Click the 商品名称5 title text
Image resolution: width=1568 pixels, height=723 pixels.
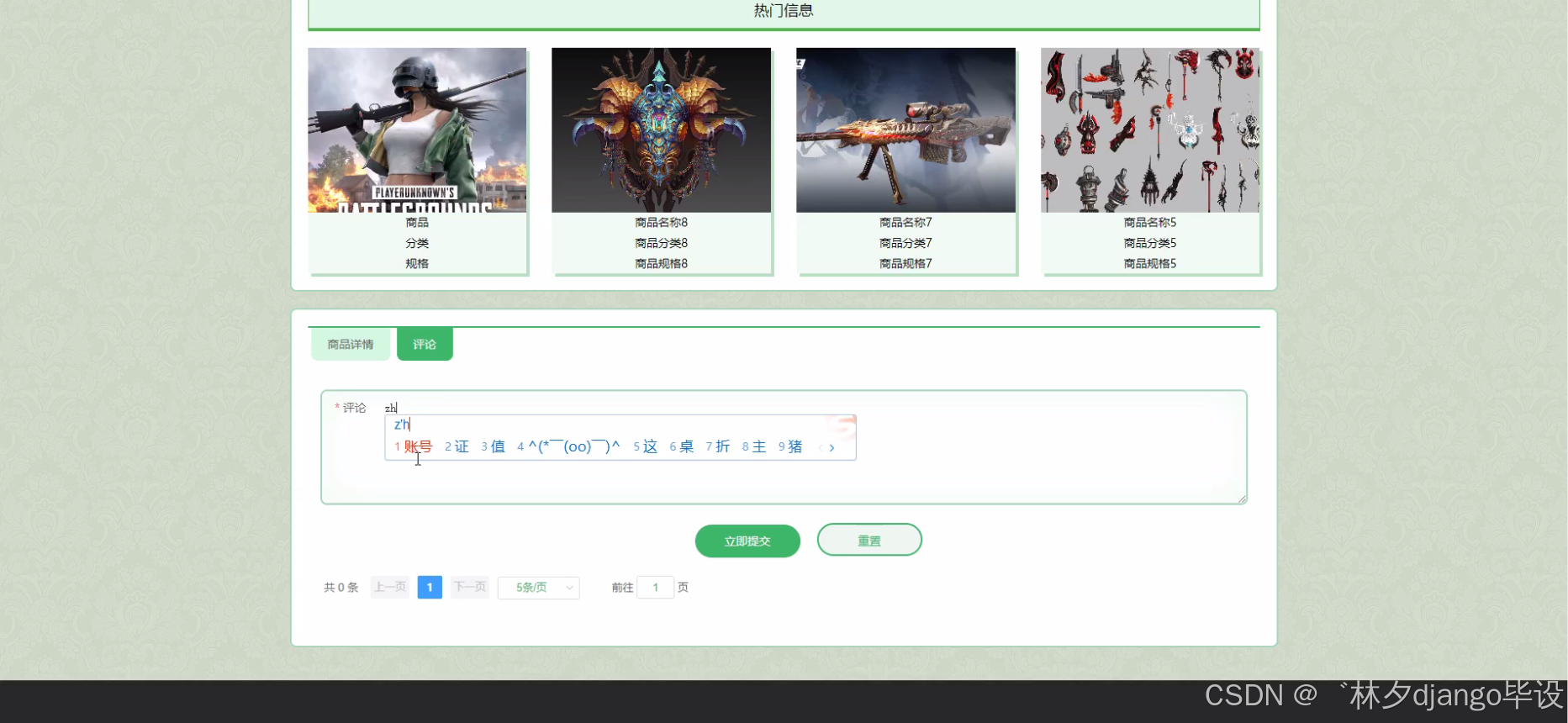click(1150, 223)
